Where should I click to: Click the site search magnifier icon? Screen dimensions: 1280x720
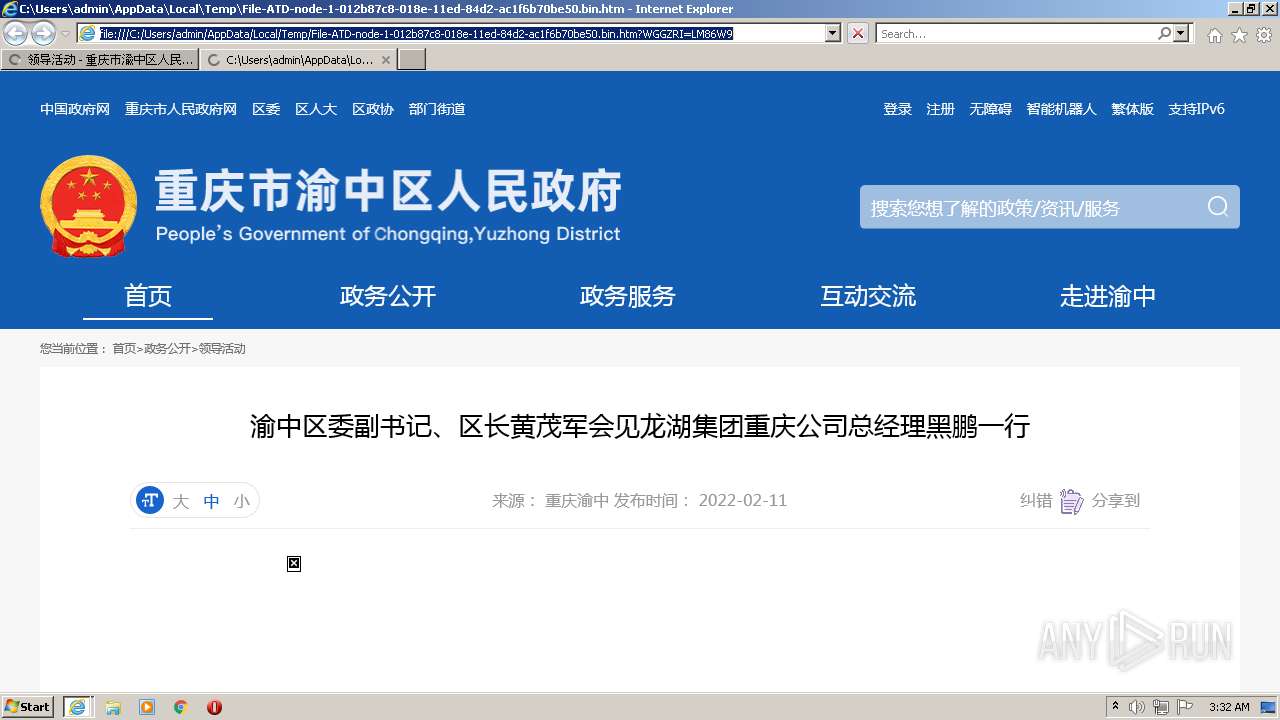pyautogui.click(x=1217, y=206)
